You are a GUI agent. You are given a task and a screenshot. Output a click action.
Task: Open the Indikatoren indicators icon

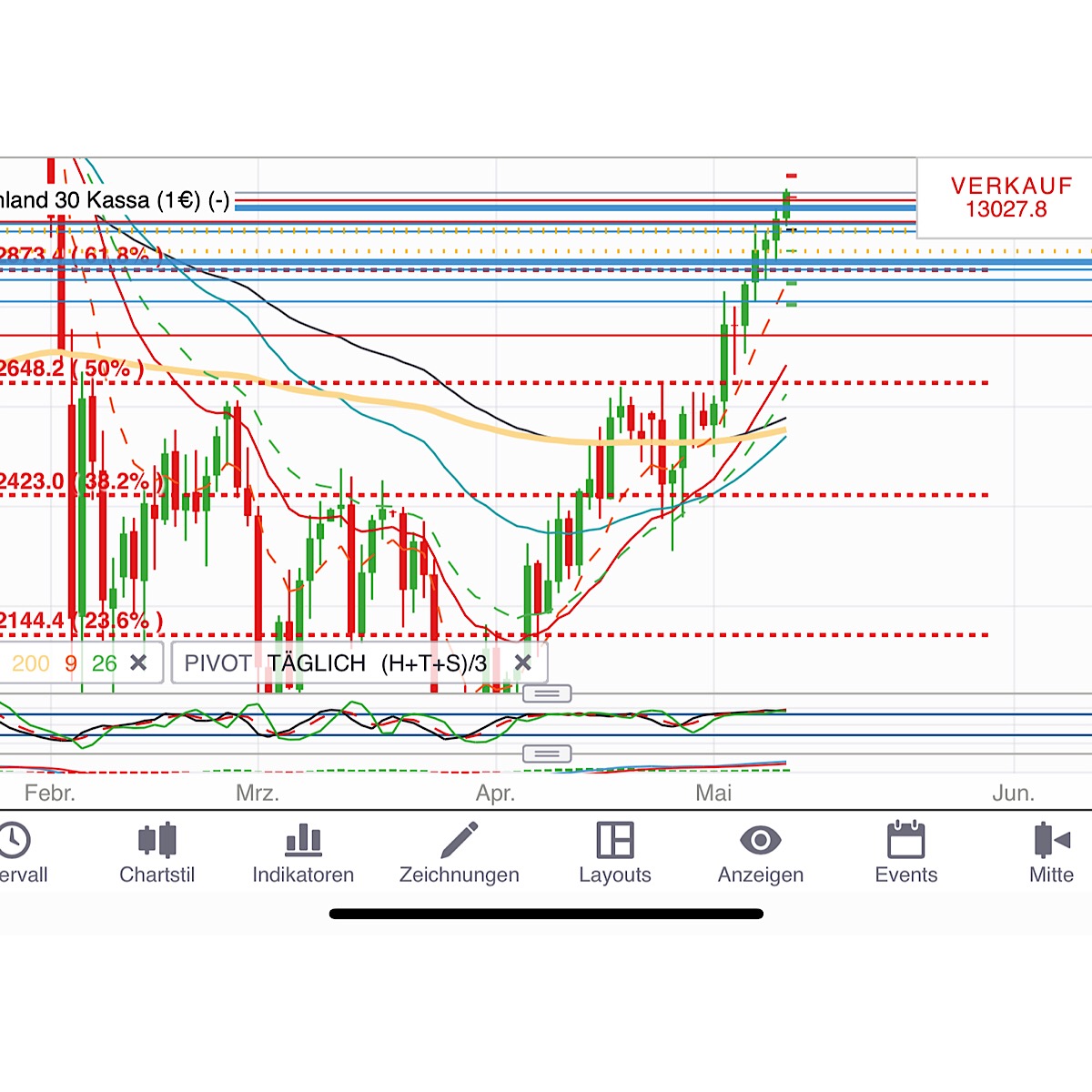pos(302,839)
